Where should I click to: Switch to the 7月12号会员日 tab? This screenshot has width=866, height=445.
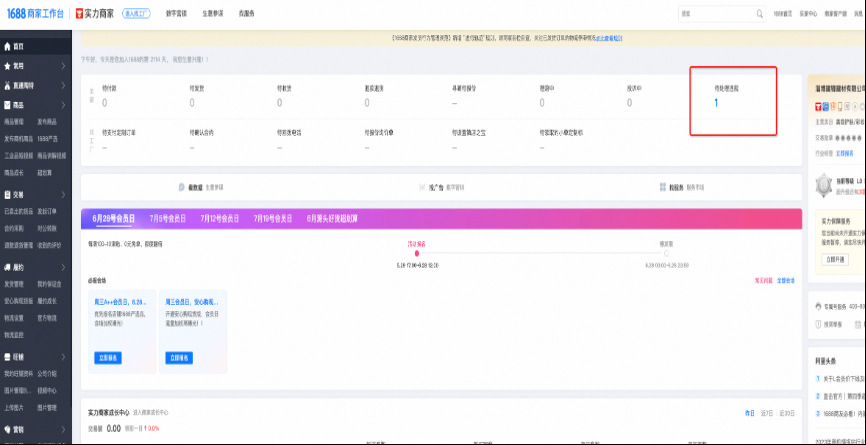[221, 217]
